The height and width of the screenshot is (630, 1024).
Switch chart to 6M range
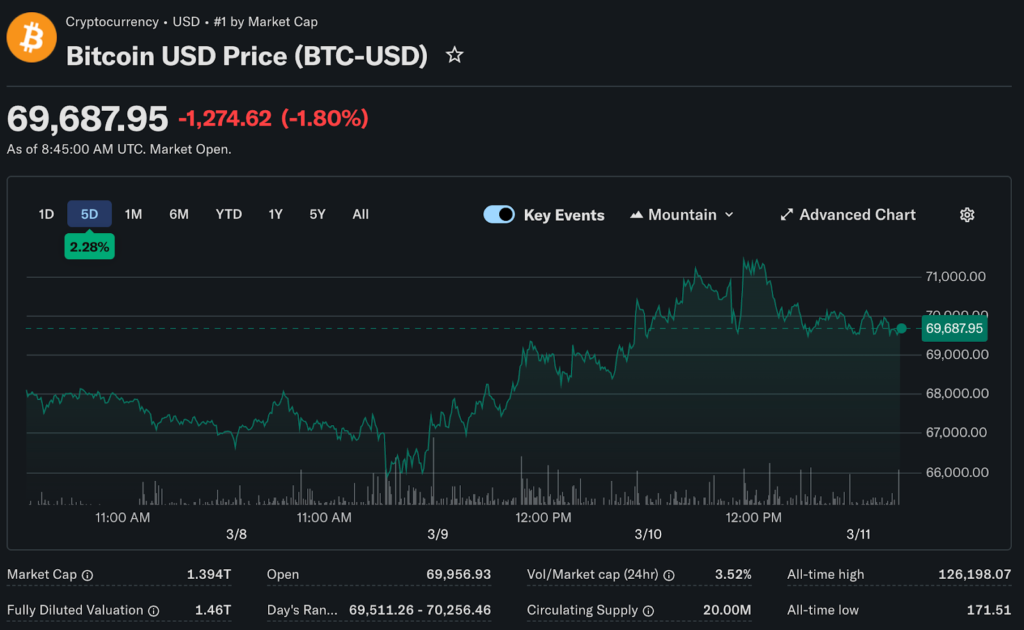tap(179, 214)
